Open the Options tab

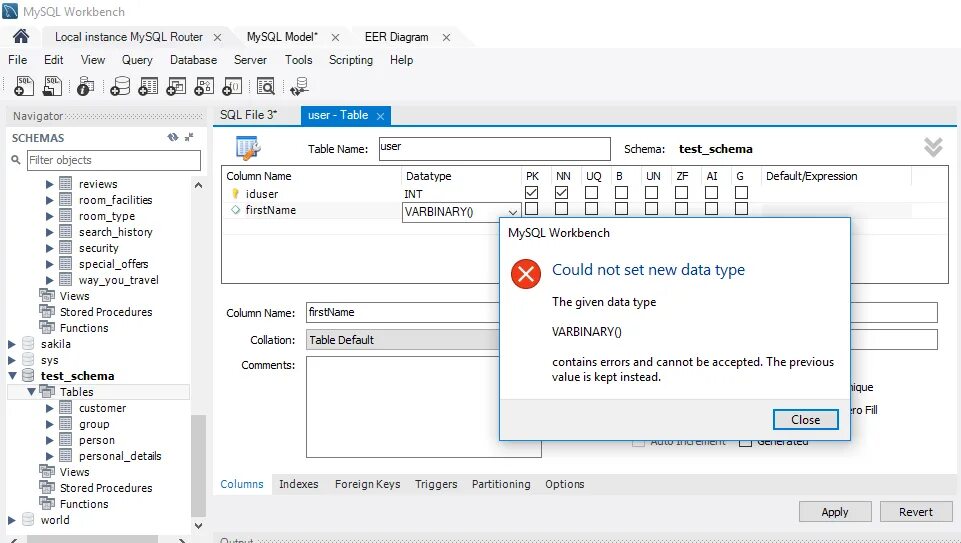pos(564,484)
